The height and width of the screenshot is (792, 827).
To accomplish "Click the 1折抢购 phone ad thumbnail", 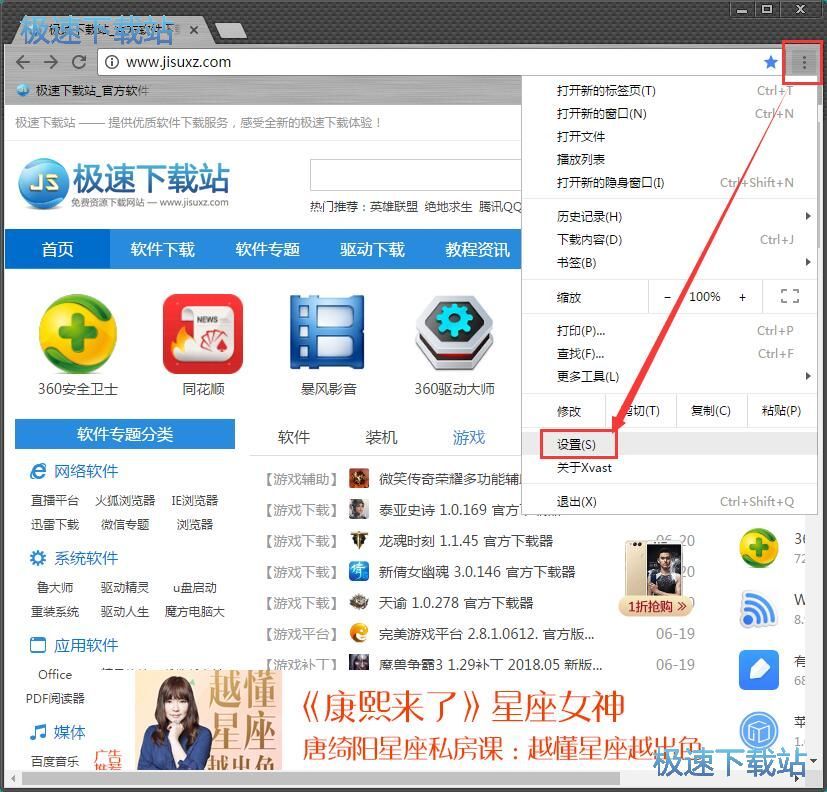I will (656, 578).
